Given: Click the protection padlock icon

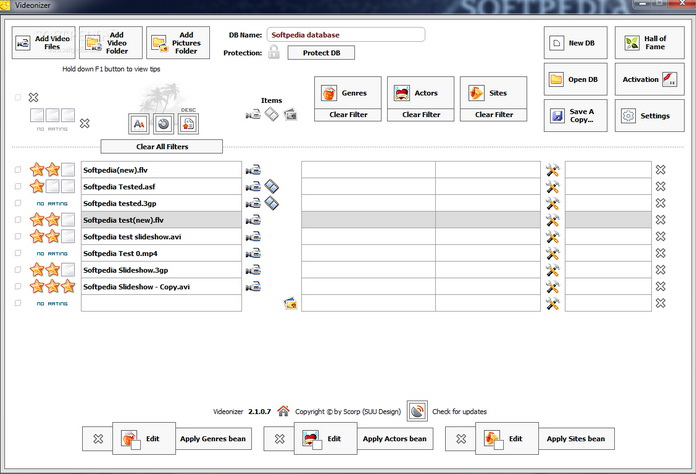Looking at the screenshot, I should [x=274, y=52].
